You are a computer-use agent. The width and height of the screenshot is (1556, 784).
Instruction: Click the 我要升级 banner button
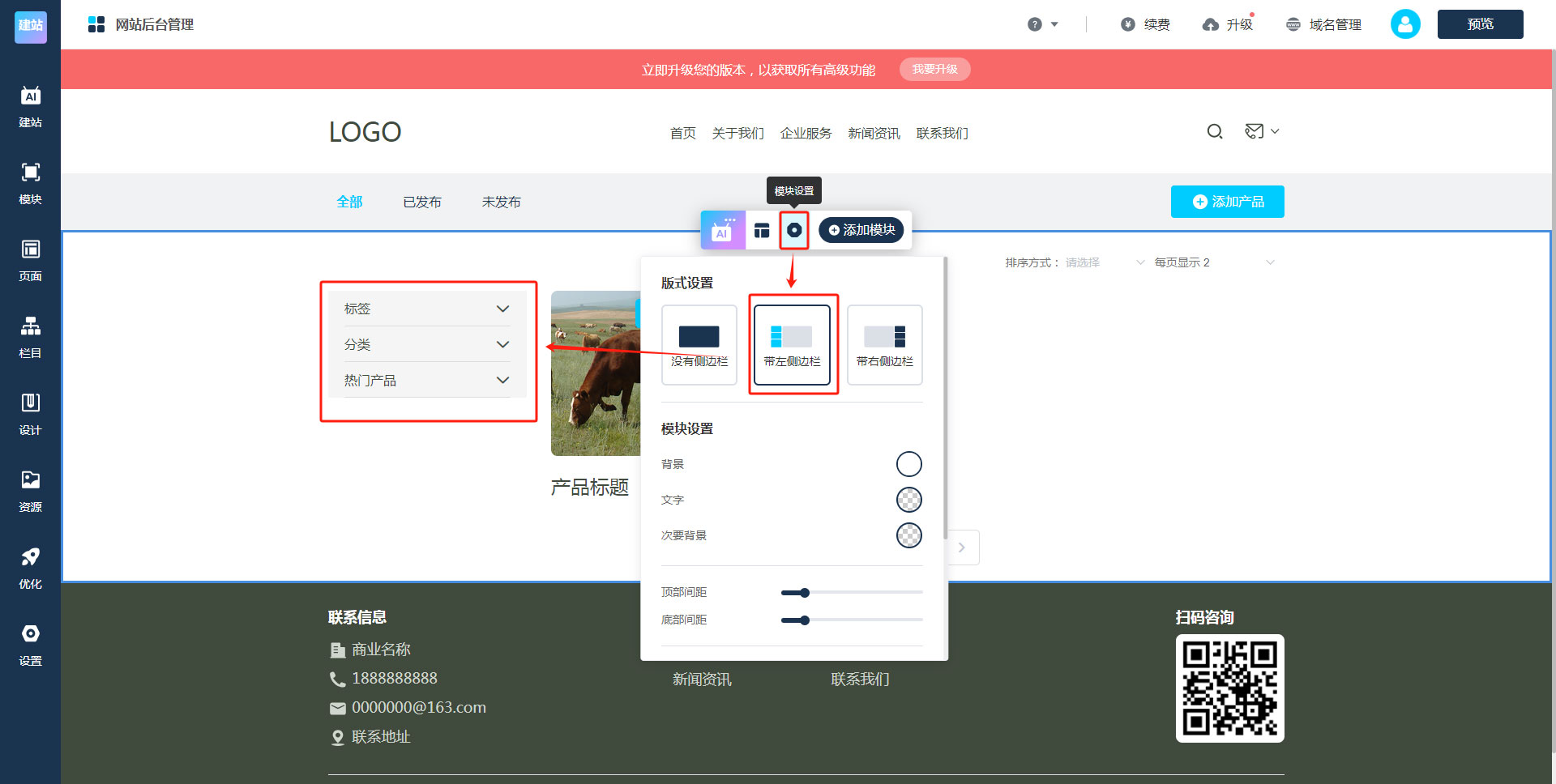point(934,69)
